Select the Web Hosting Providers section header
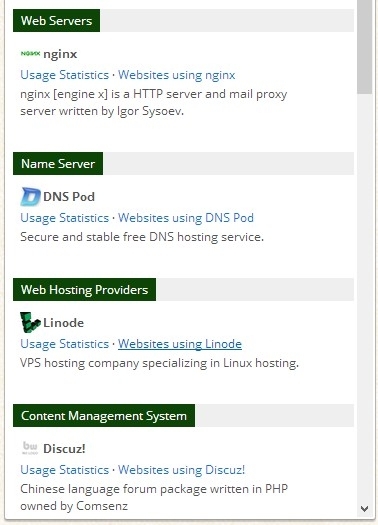 (x=84, y=289)
